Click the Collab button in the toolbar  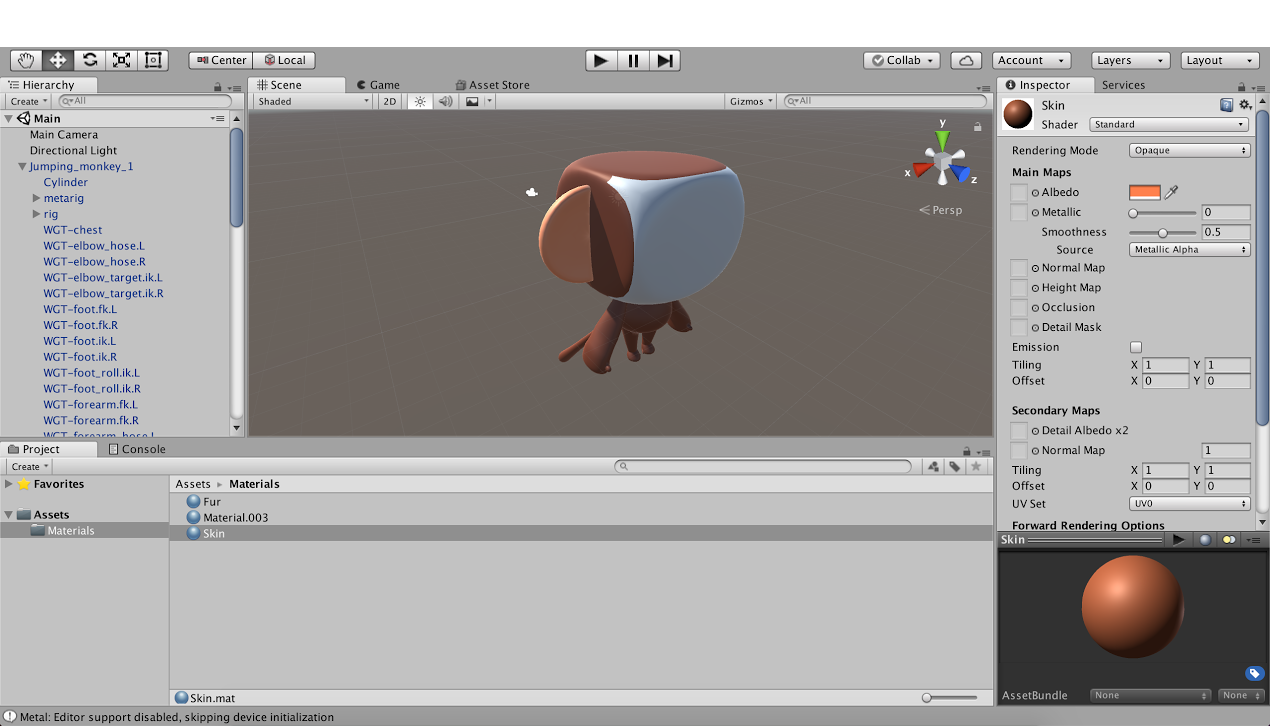(x=899, y=60)
